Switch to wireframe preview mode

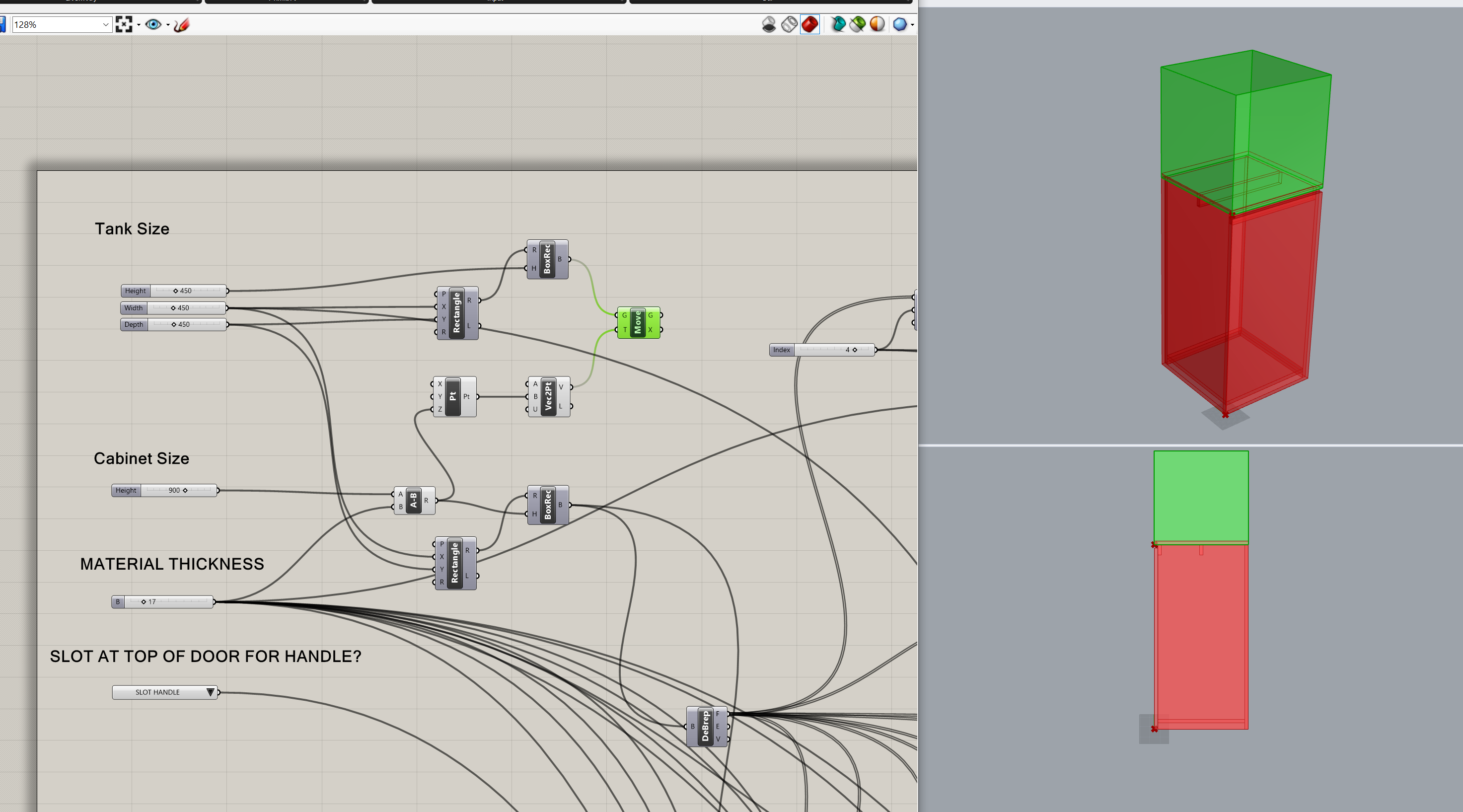tap(790, 24)
